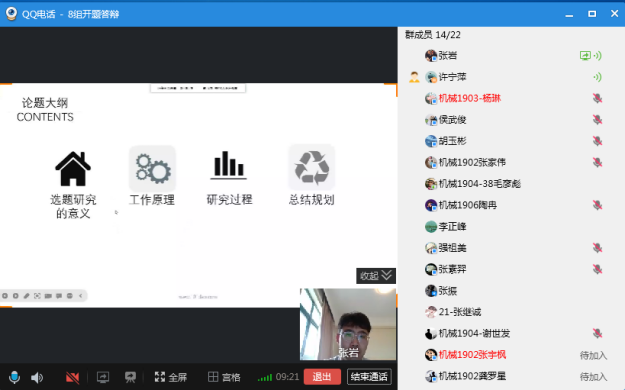Click speaking indicator beside 许宁萍

pos(597,77)
